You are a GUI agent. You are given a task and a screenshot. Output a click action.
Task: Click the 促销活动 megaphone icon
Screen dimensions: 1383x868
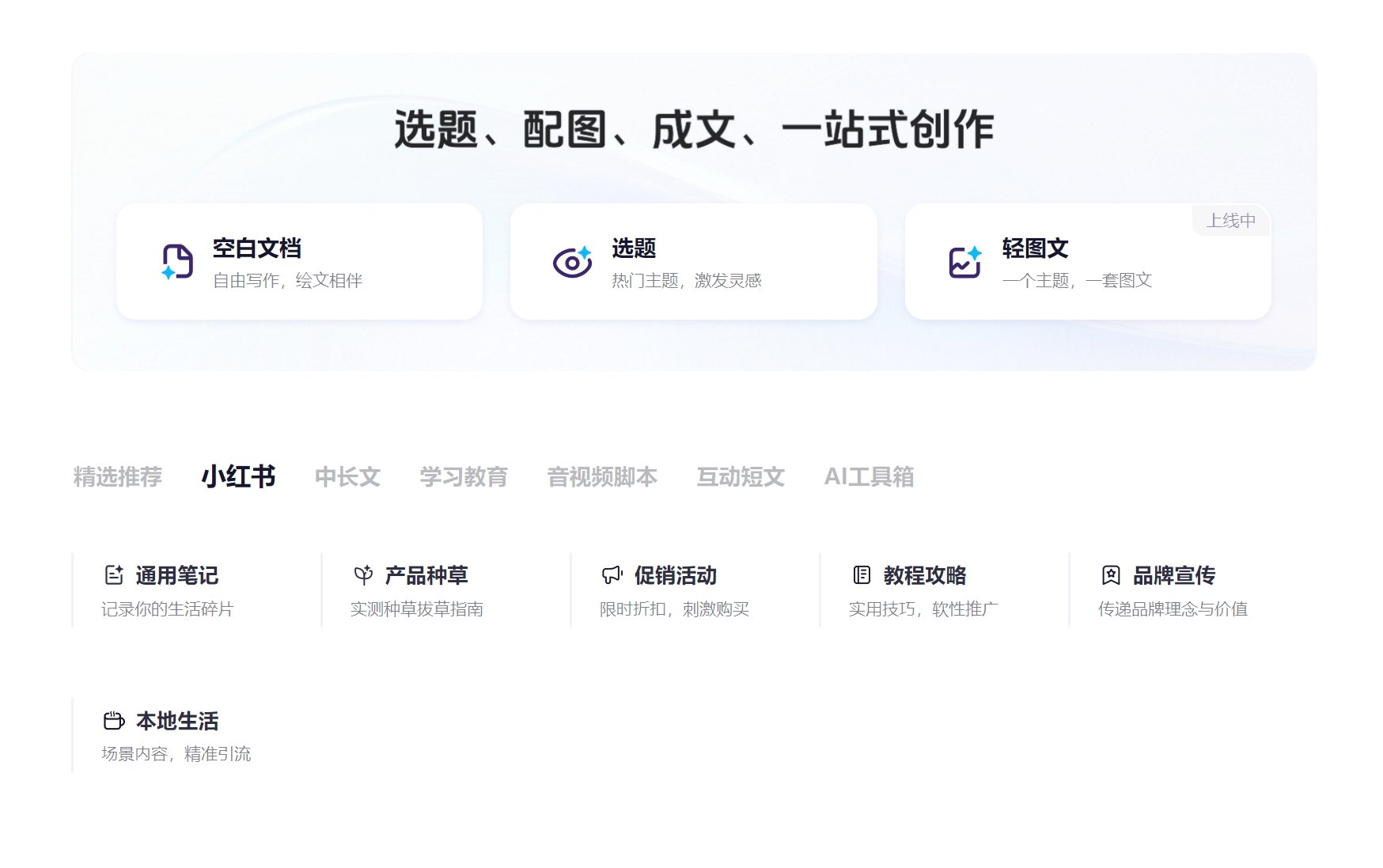click(x=611, y=575)
